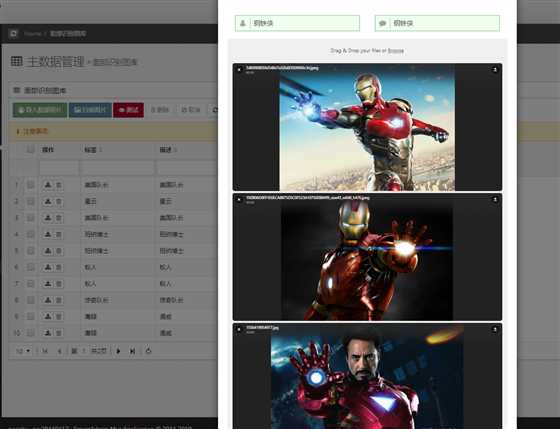
Task: Tick the checkbox for row 2
Action: tap(31, 201)
